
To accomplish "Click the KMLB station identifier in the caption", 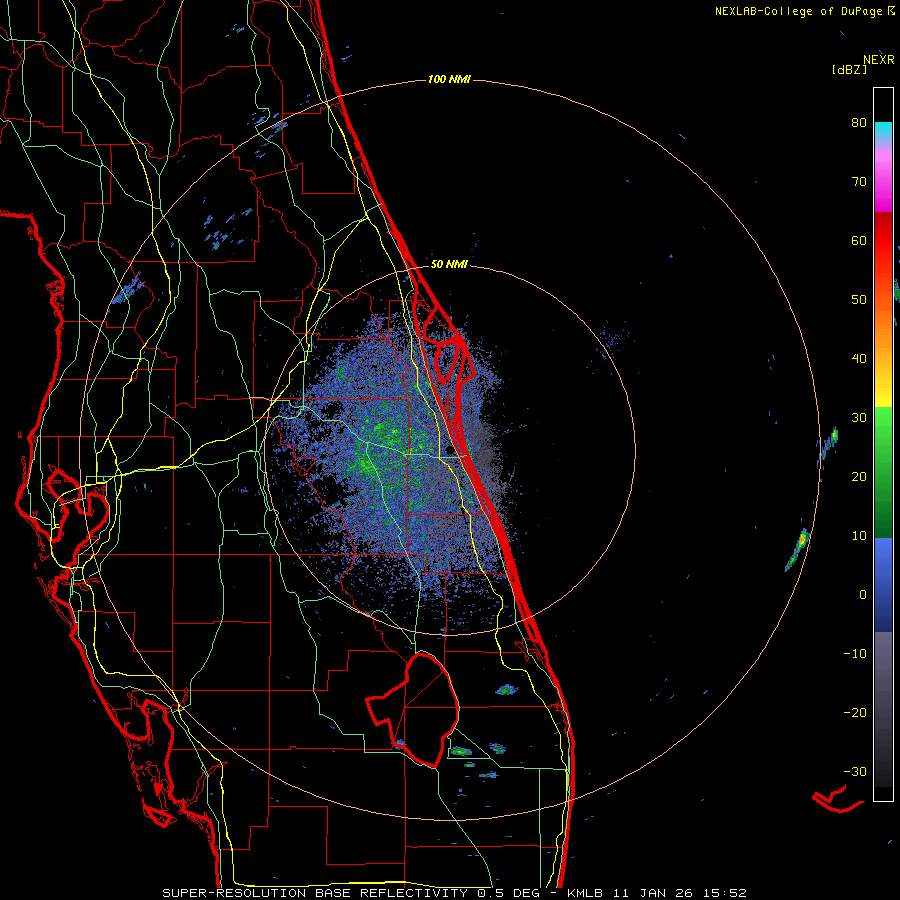I will click(584, 893).
